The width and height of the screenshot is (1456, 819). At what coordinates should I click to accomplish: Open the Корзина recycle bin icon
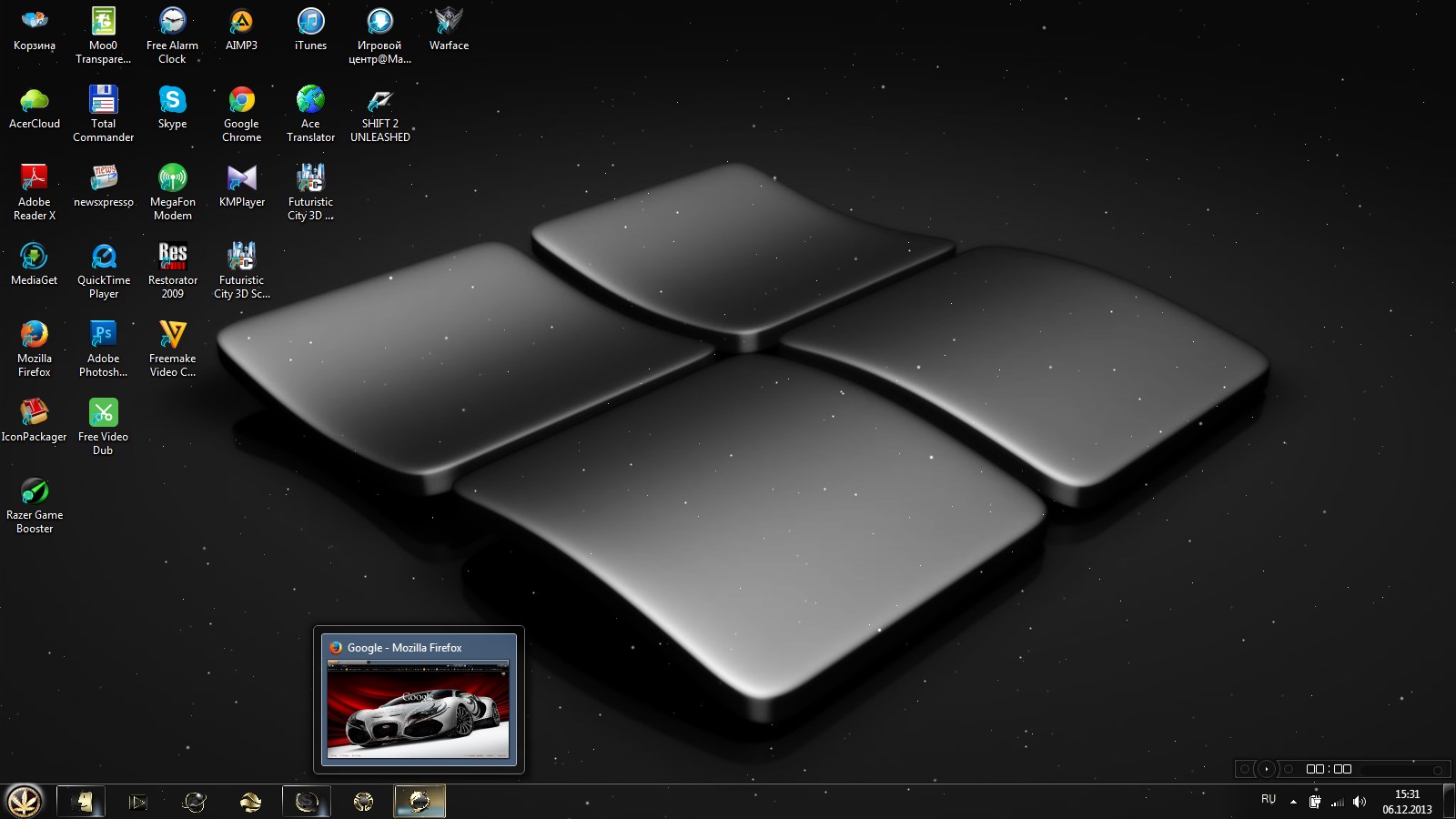35,29
